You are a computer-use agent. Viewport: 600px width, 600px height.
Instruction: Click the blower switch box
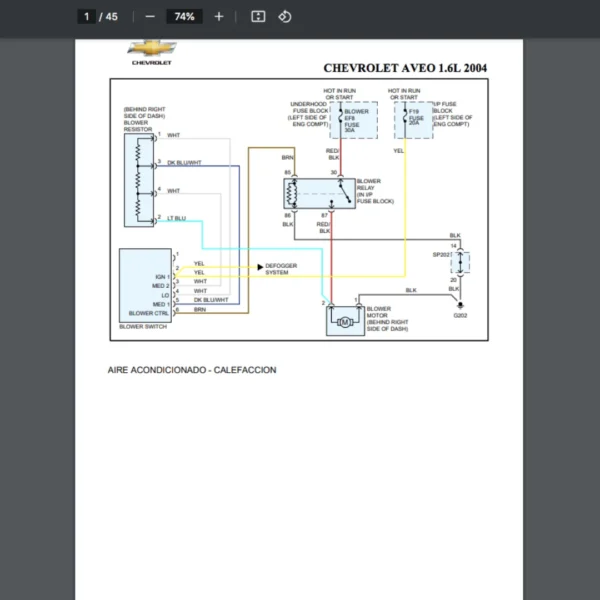144,283
